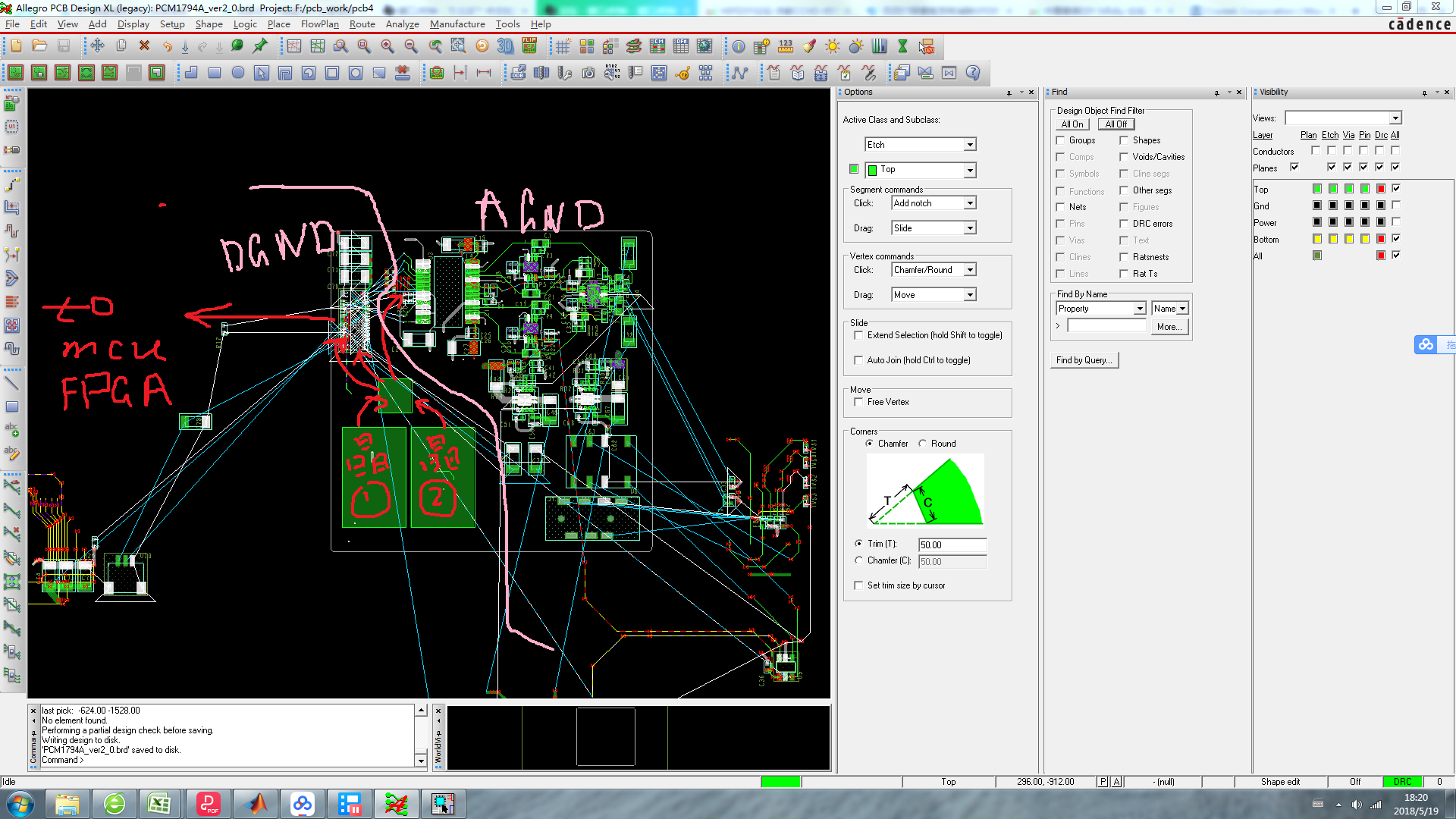
Task: Expand the Etch class dropdown
Action: click(x=969, y=145)
